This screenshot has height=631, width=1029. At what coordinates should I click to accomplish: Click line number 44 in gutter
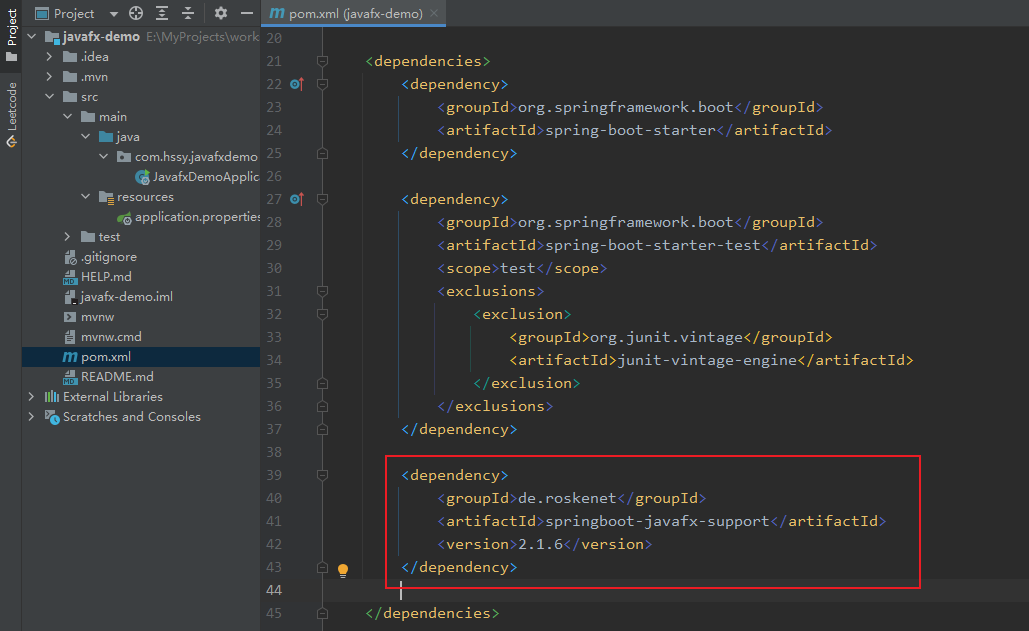click(274, 590)
